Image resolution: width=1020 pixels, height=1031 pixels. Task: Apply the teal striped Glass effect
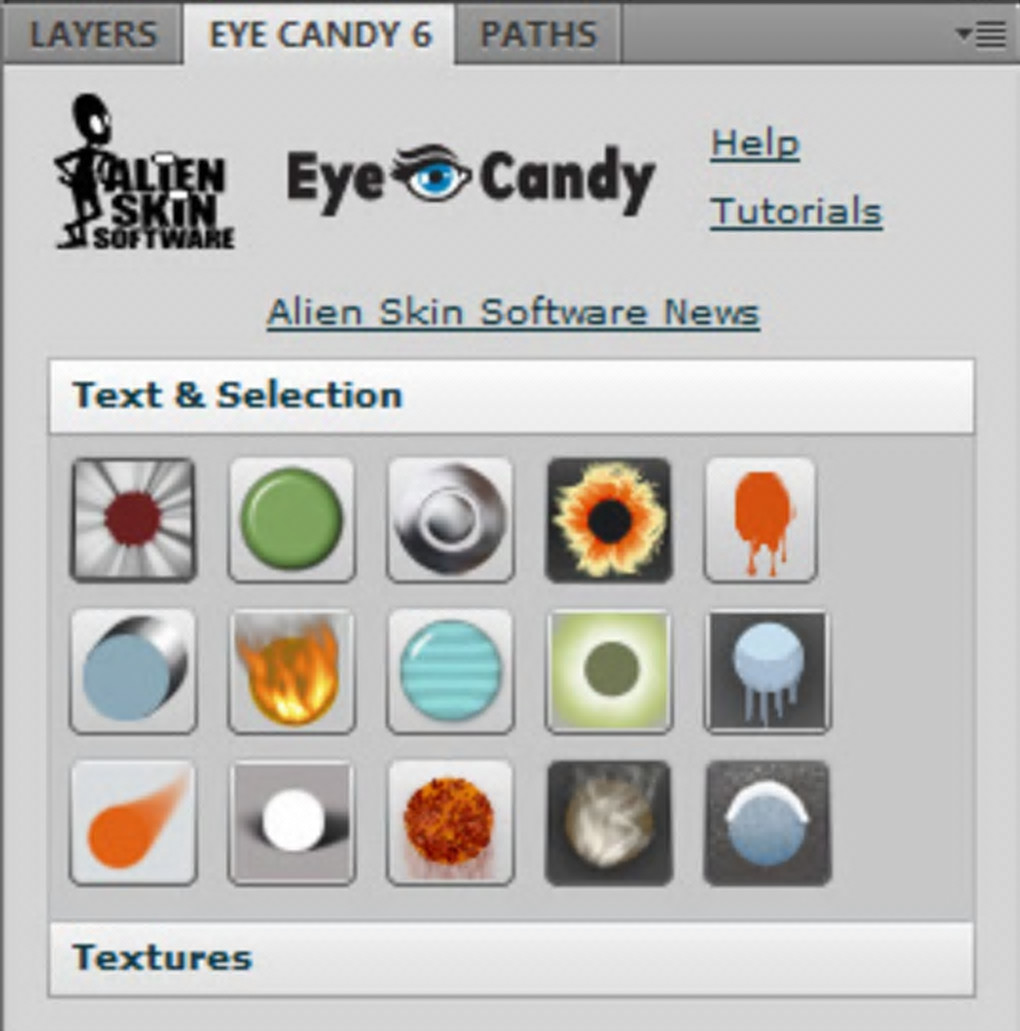point(450,671)
